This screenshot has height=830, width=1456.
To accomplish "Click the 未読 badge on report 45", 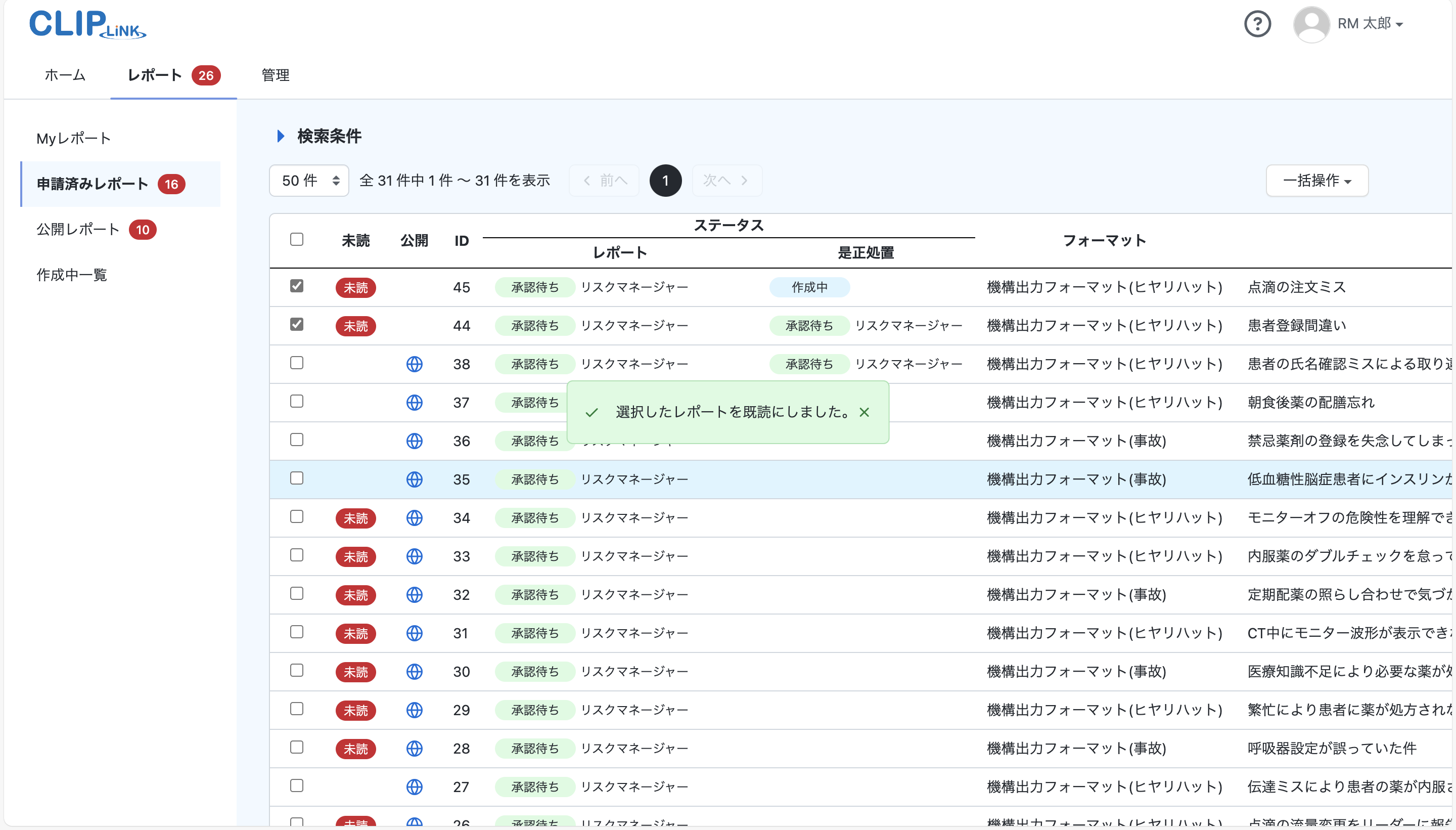I will pos(355,287).
